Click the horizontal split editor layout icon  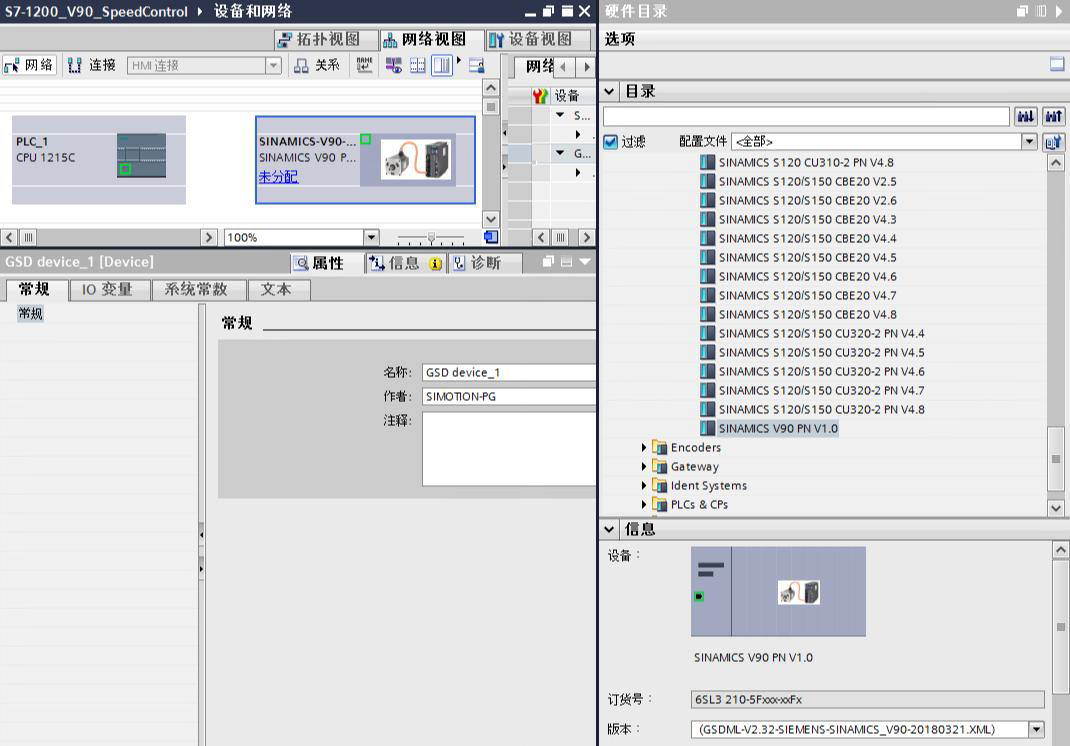pyautogui.click(x=418, y=66)
